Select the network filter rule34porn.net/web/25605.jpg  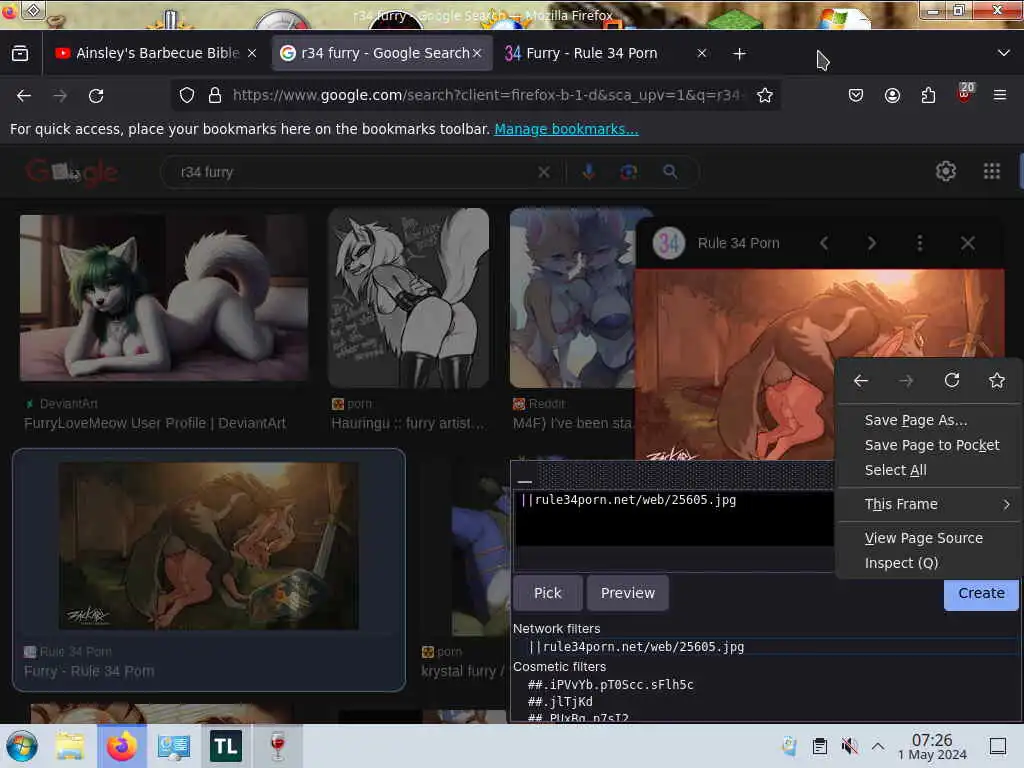pyautogui.click(x=635, y=647)
